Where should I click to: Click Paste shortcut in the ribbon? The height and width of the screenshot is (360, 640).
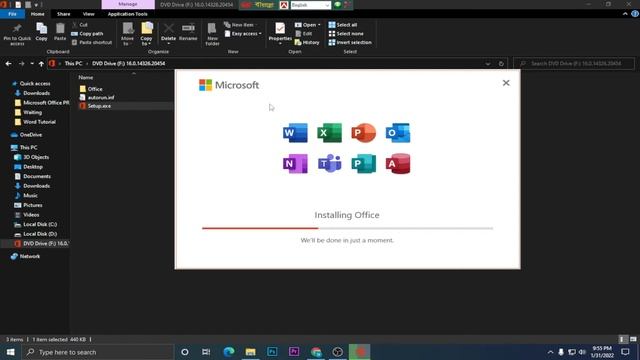[x=92, y=42]
